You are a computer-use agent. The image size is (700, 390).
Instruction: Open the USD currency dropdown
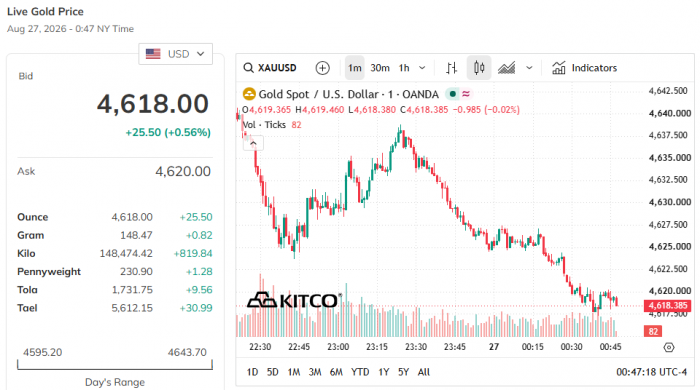pos(175,54)
